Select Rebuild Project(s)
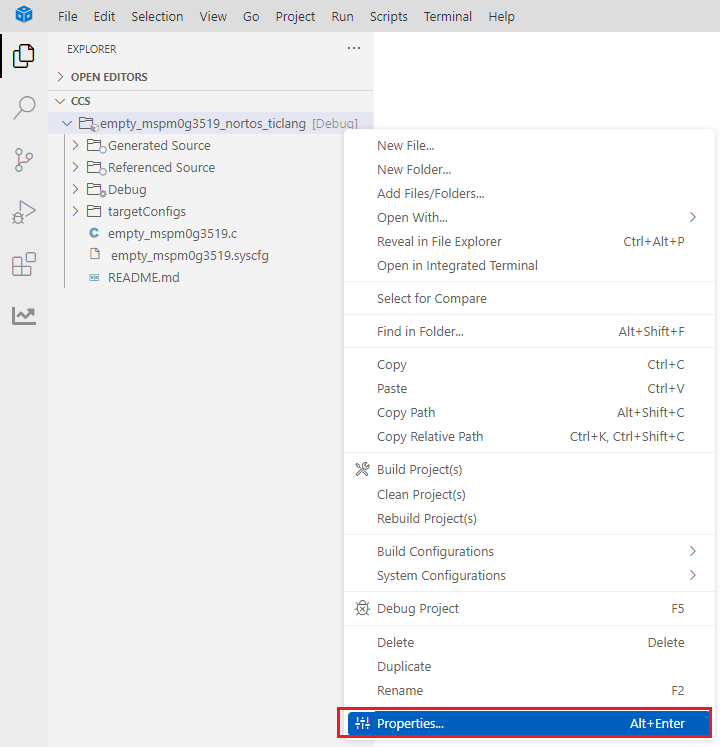The image size is (720, 747). 529,518
